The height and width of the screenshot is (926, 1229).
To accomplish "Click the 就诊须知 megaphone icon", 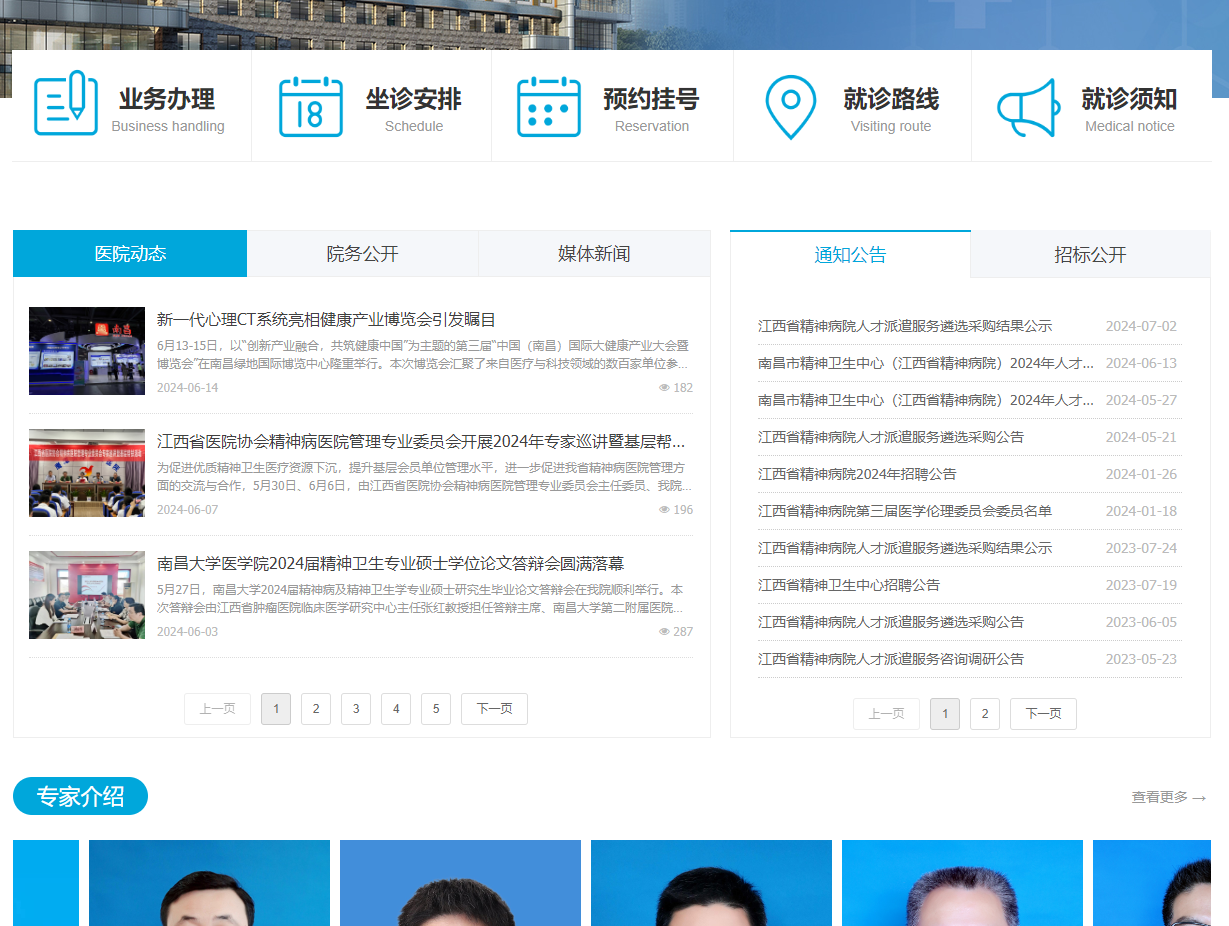I will tap(1028, 108).
